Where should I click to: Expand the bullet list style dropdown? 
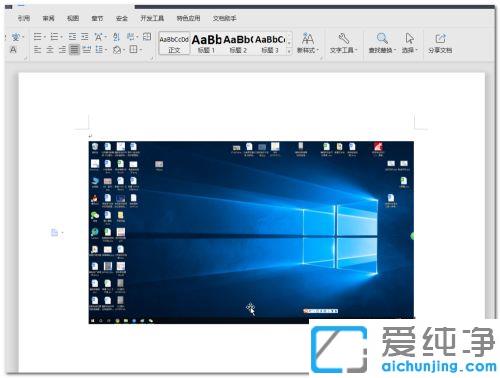(x=44, y=37)
